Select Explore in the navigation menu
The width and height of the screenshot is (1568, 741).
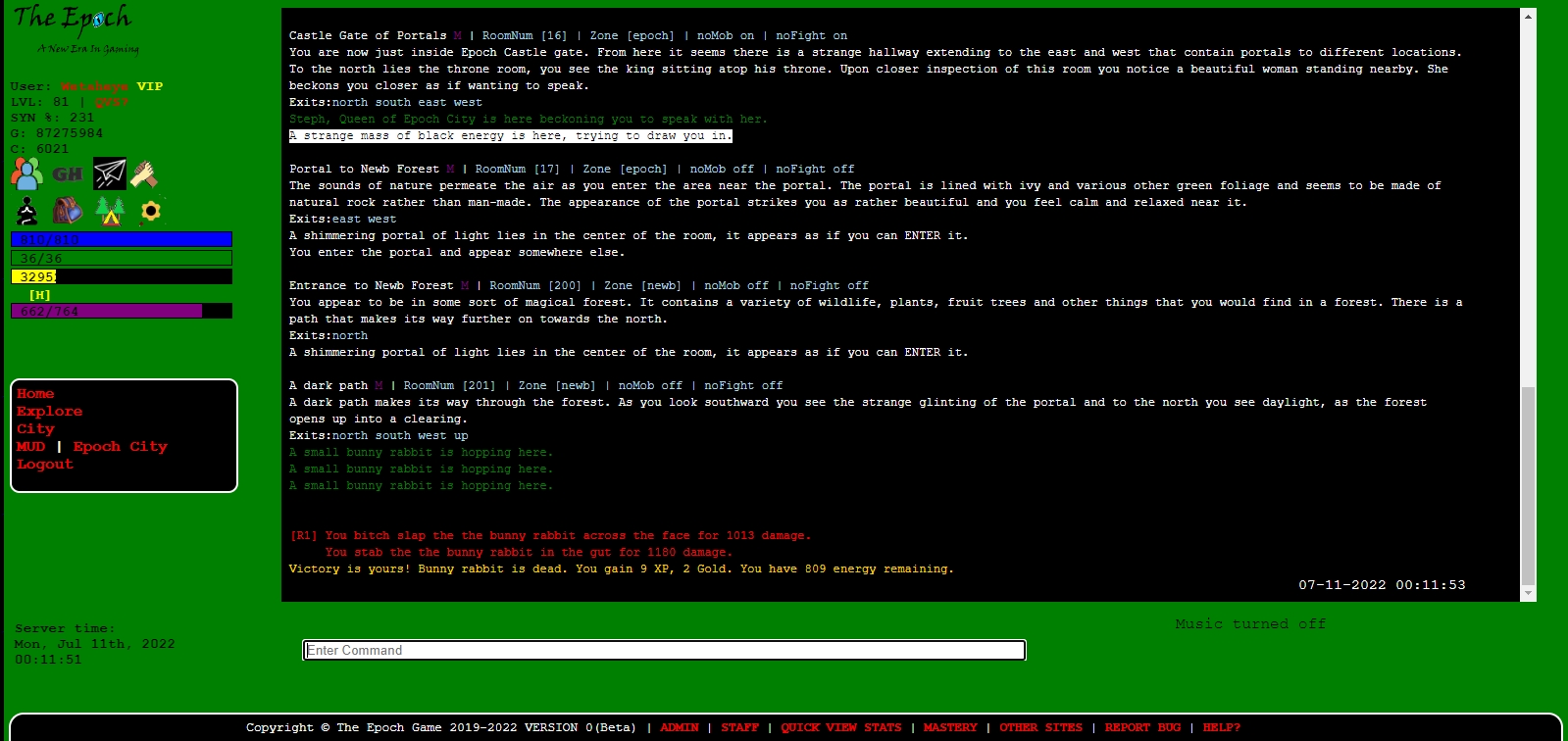point(49,412)
